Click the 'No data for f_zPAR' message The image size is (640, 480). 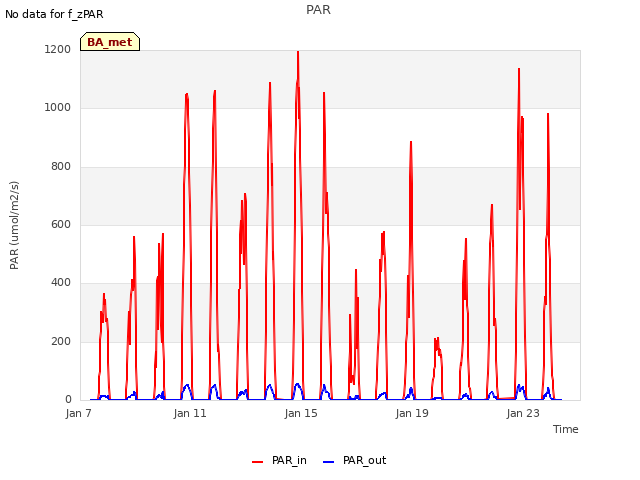click(54, 14)
